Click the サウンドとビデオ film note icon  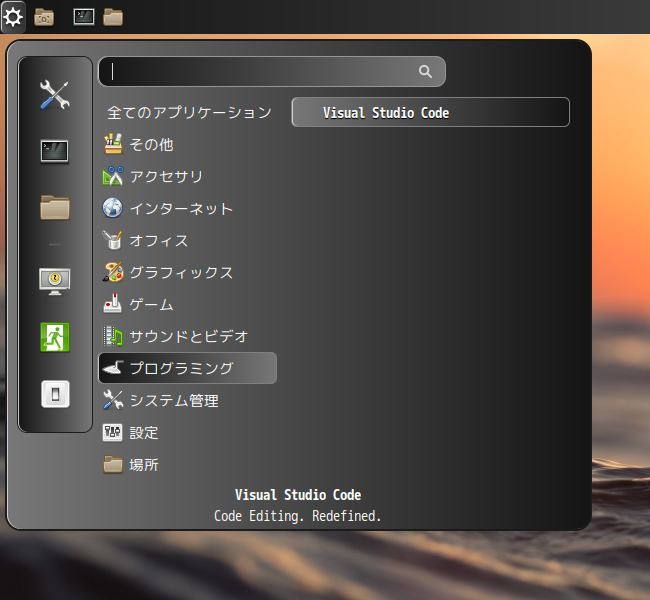pyautogui.click(x=113, y=336)
